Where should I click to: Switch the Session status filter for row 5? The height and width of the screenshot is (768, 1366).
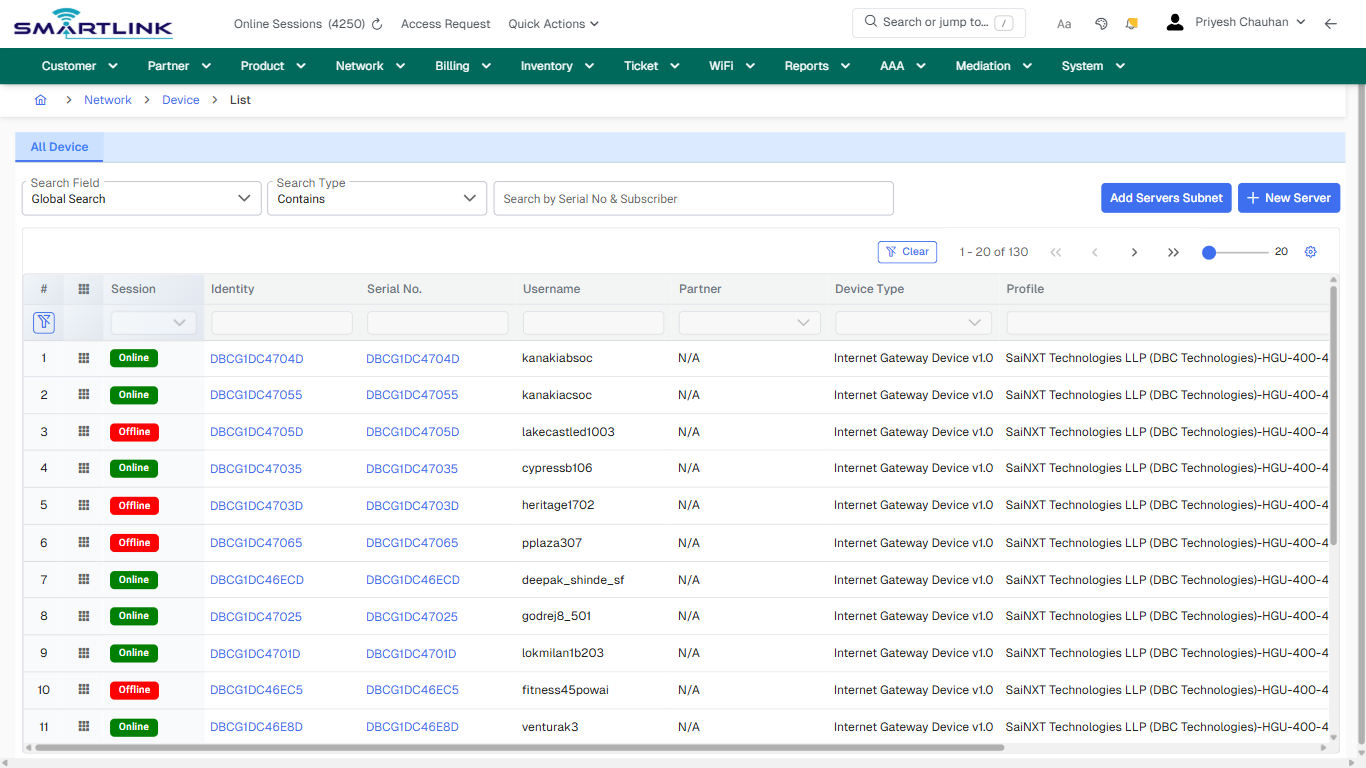pyautogui.click(x=133, y=505)
